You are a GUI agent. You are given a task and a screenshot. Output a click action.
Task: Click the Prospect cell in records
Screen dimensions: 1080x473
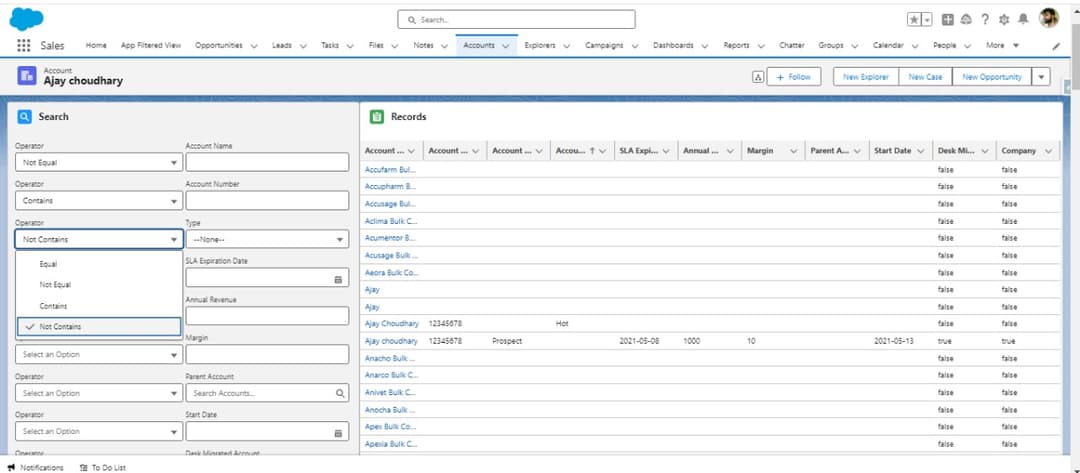click(x=507, y=341)
